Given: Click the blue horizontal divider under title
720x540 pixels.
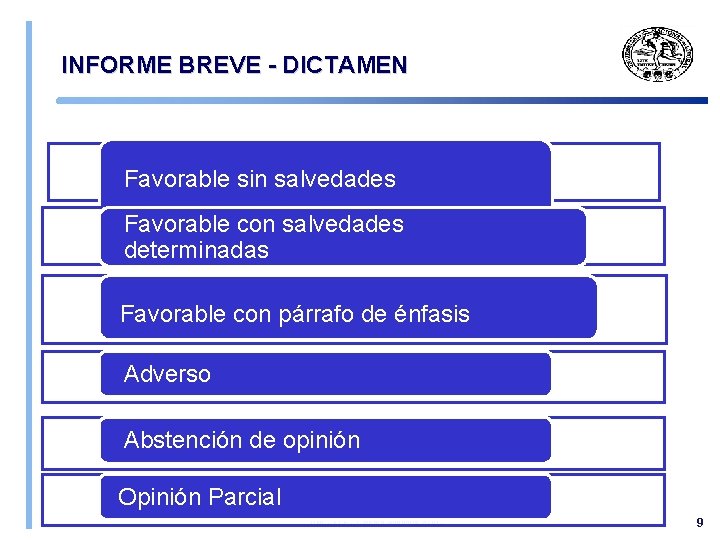Looking at the screenshot, I should point(380,100).
